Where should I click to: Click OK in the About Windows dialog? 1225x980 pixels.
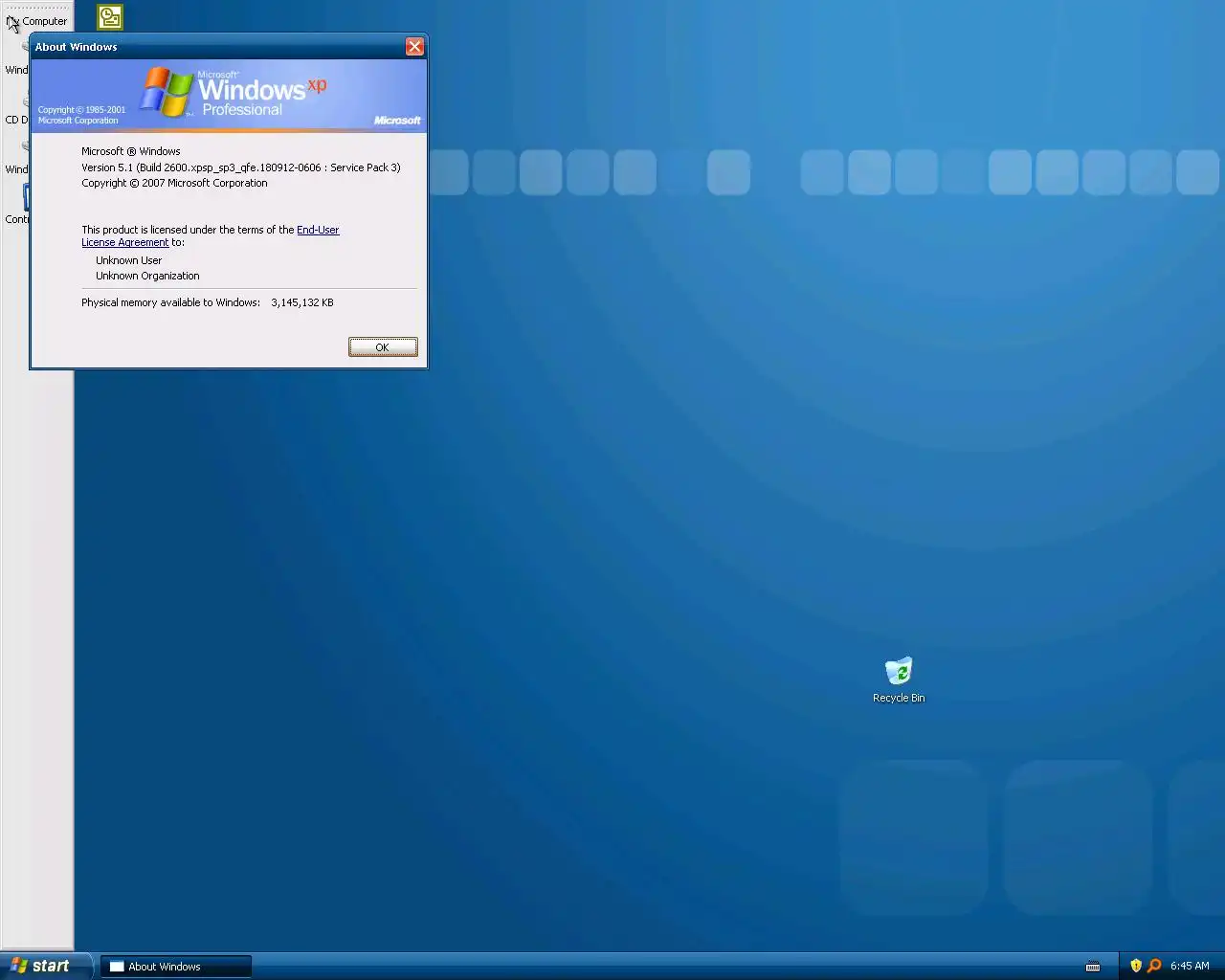pos(383,346)
